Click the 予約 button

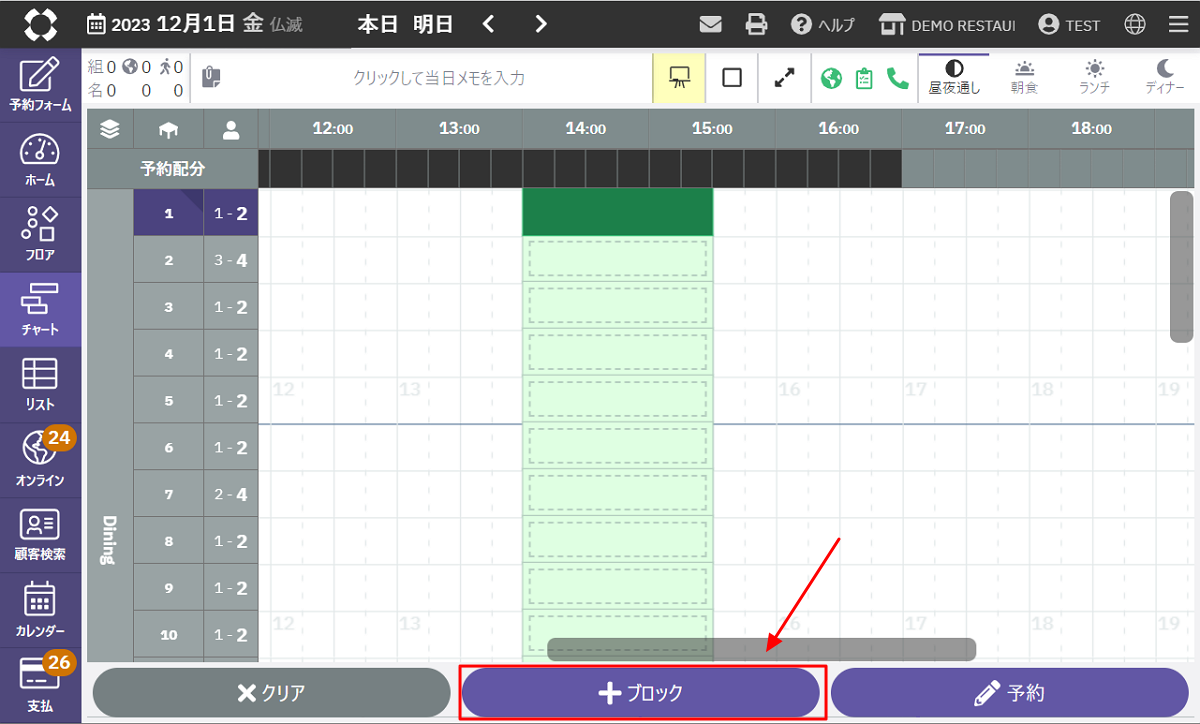pyautogui.click(x=1009, y=693)
